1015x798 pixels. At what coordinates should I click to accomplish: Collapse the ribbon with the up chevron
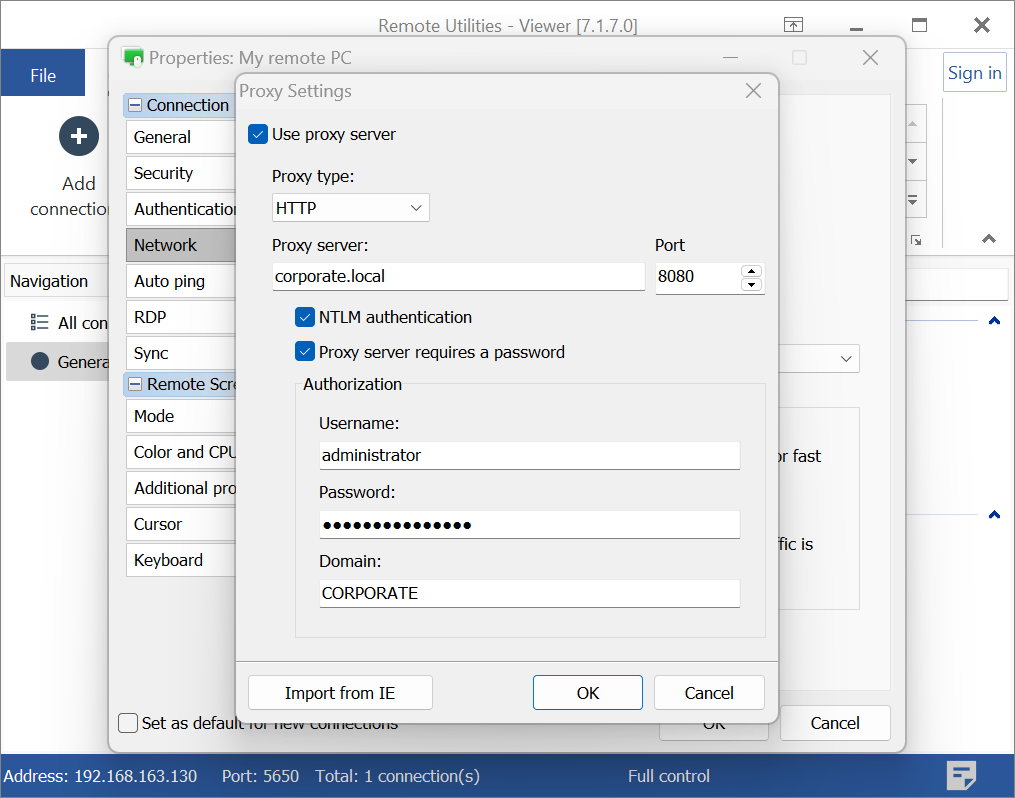pyautogui.click(x=989, y=239)
